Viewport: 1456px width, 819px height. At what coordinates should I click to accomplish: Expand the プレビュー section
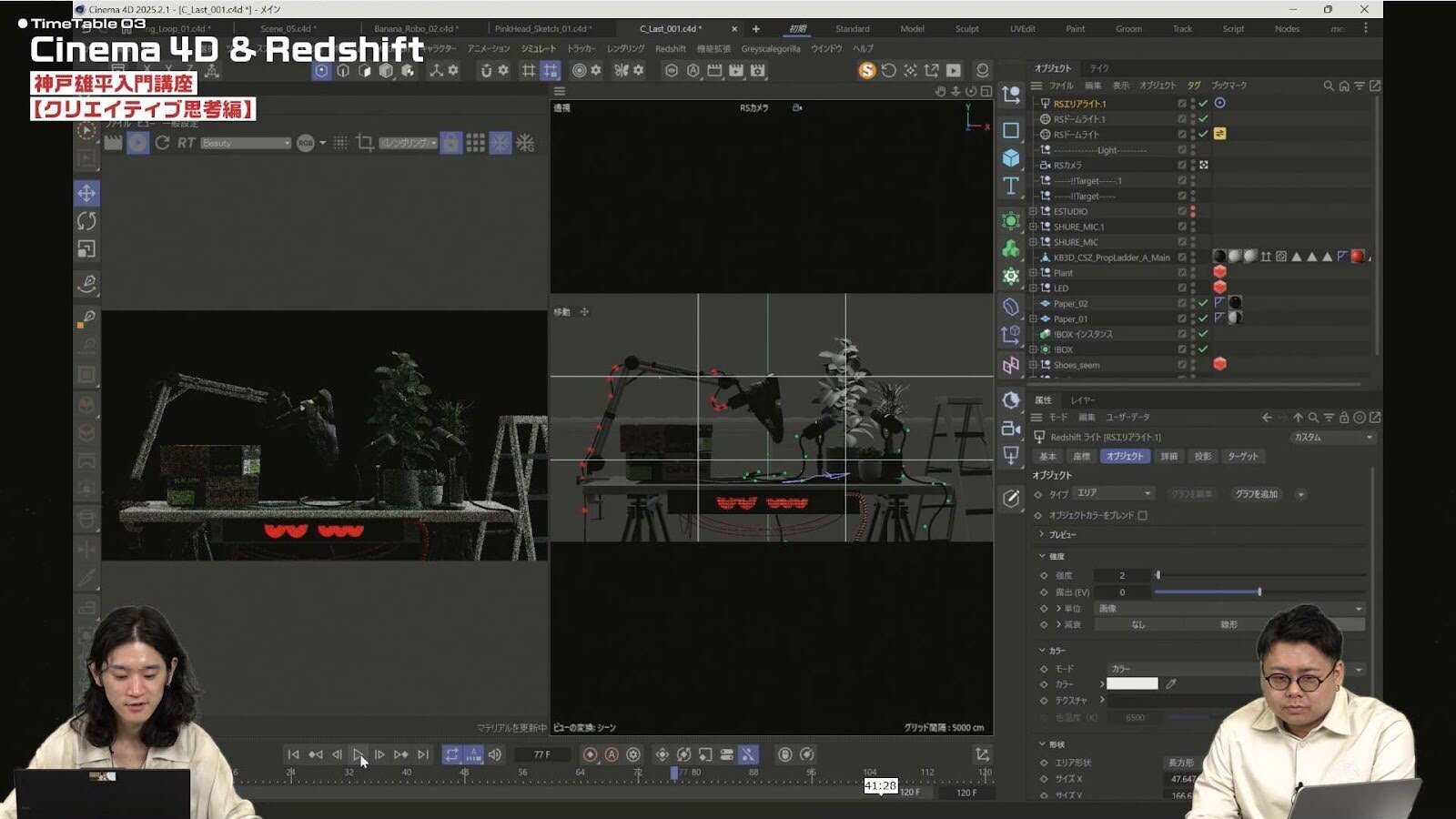(x=1042, y=534)
